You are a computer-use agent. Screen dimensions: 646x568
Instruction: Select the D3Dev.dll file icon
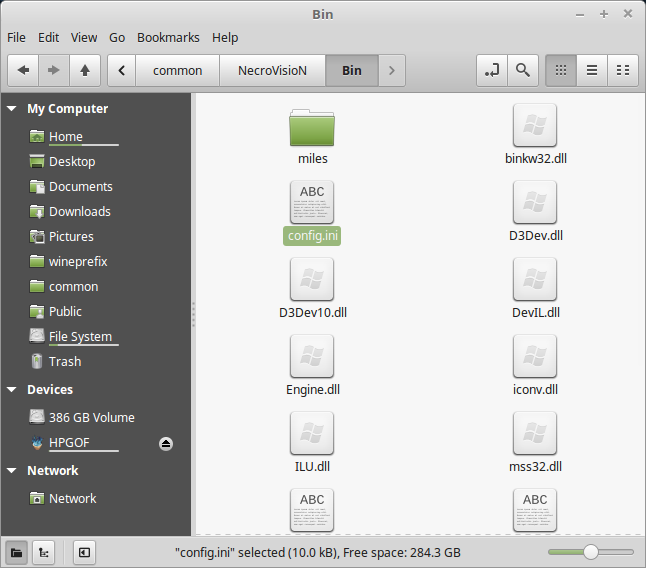pyautogui.click(x=535, y=202)
